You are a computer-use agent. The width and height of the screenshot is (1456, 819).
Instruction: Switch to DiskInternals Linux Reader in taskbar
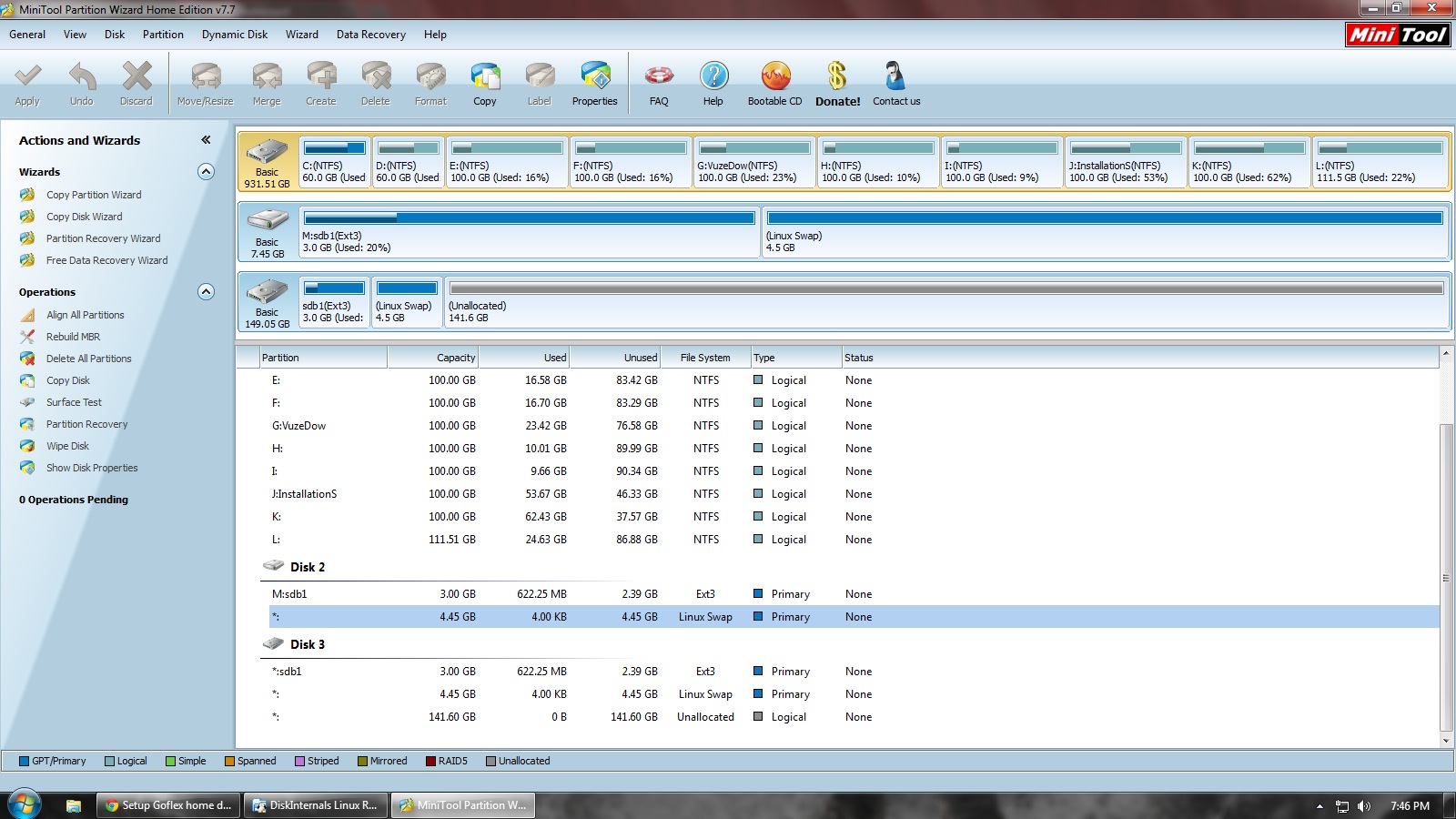click(315, 805)
